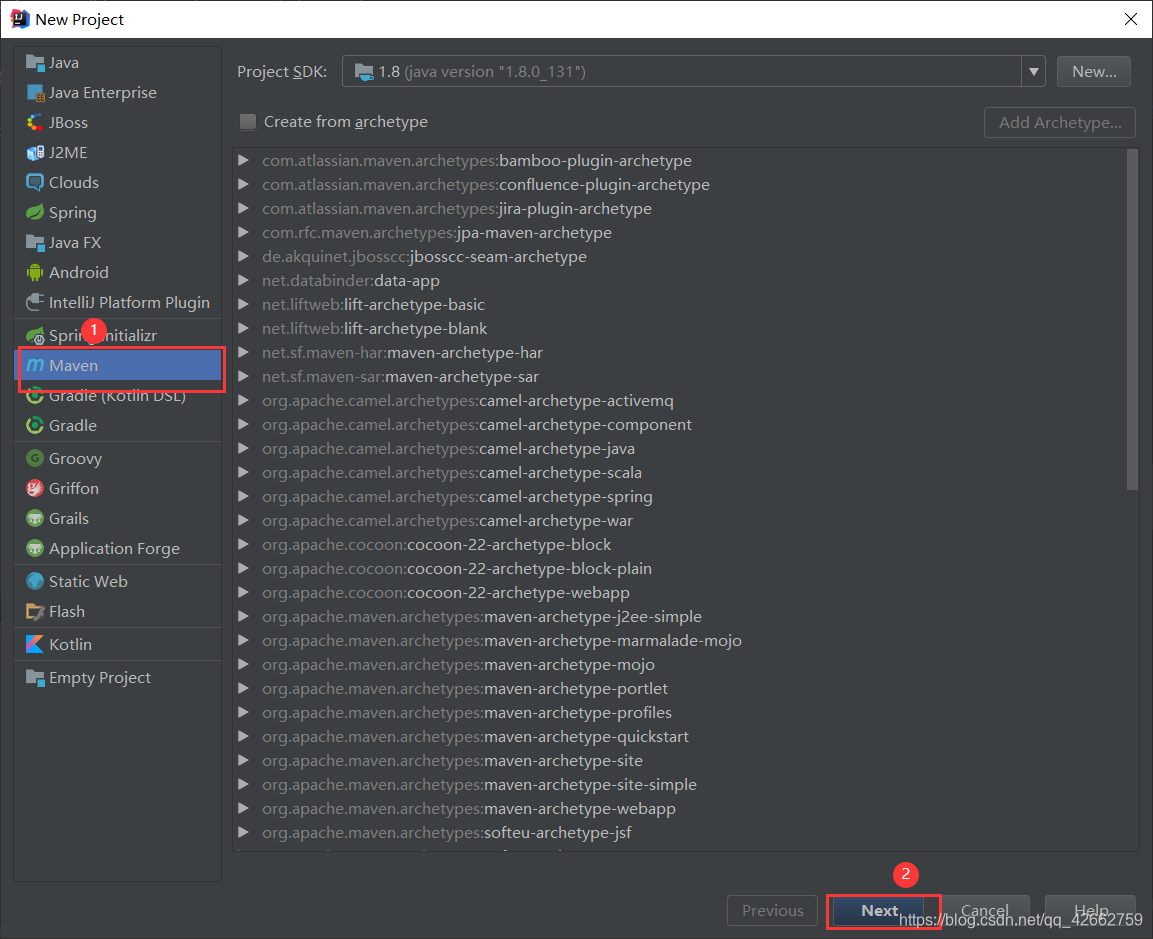
Task: Click the Gradle (Kotlin DSL) icon
Action: point(35,396)
